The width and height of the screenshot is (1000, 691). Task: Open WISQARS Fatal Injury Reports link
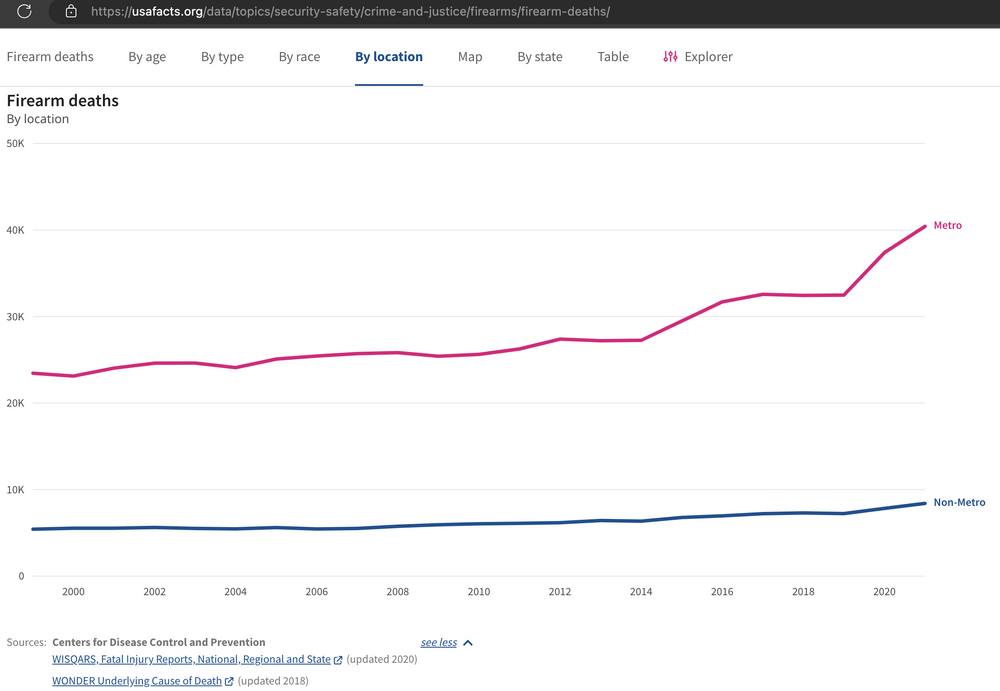coord(191,660)
